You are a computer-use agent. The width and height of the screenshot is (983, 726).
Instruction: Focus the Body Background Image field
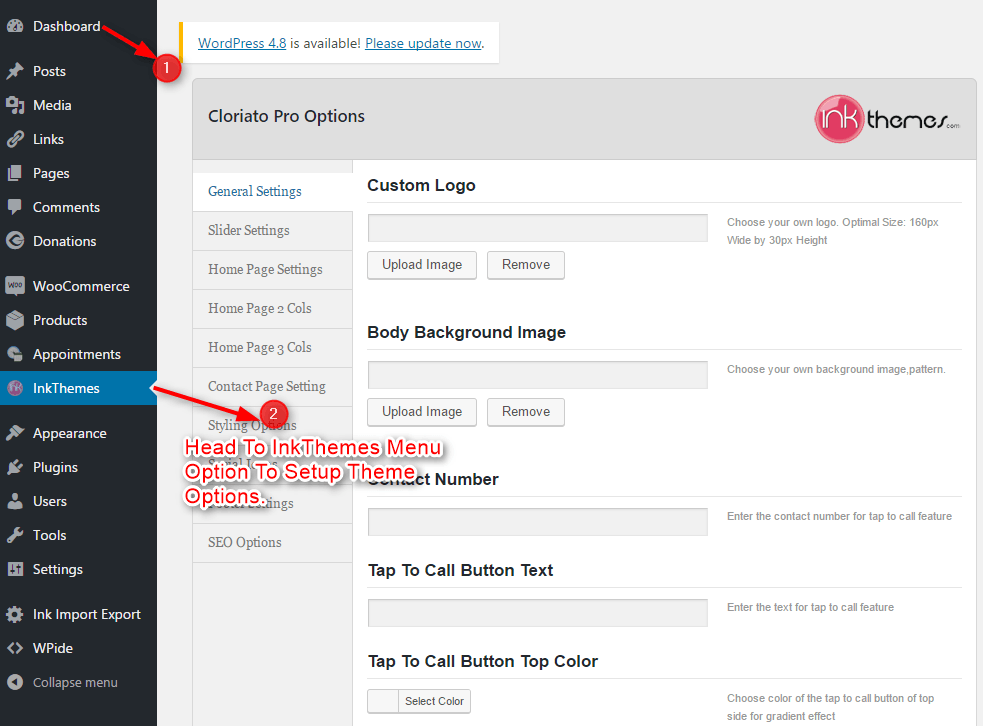point(538,375)
